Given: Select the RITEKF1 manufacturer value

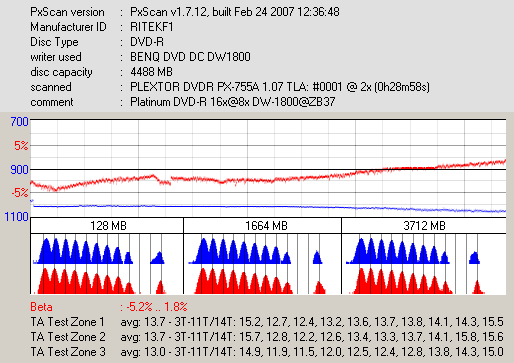Looking at the screenshot, I should tap(152, 27).
